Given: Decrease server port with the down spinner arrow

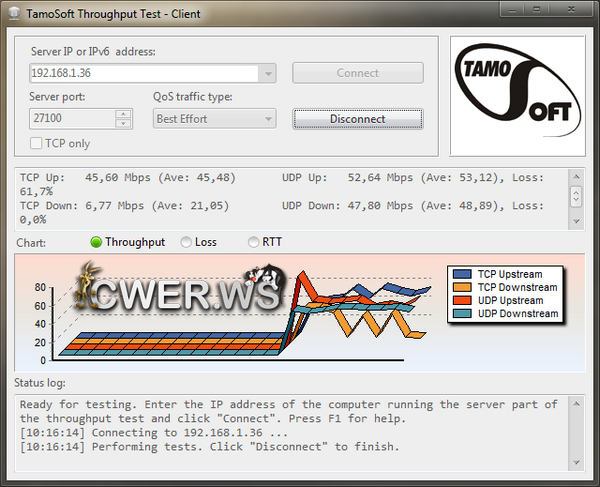Looking at the screenshot, I should [x=123, y=124].
